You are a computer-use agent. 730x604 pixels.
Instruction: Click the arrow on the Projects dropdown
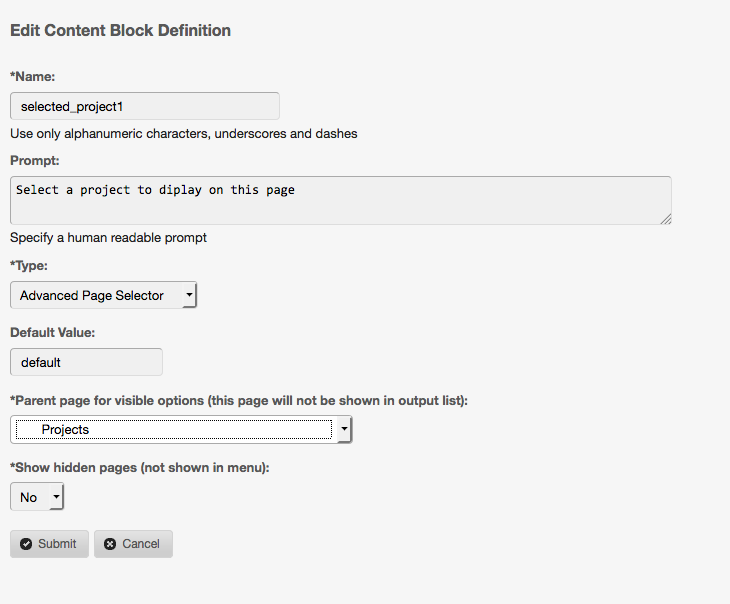(344, 429)
